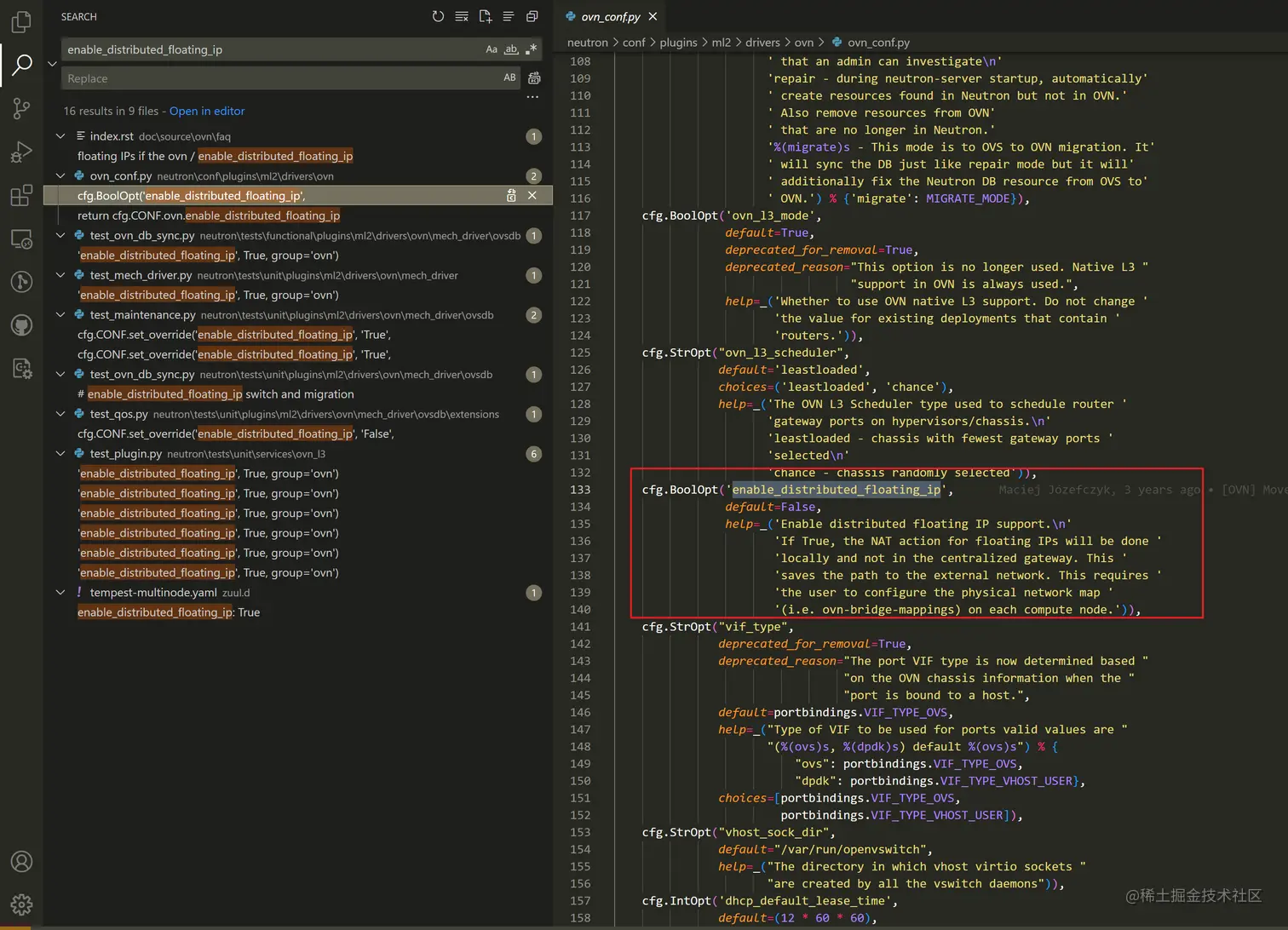The height and width of the screenshot is (930, 1288).
Task: Refresh the search results
Action: 438,16
